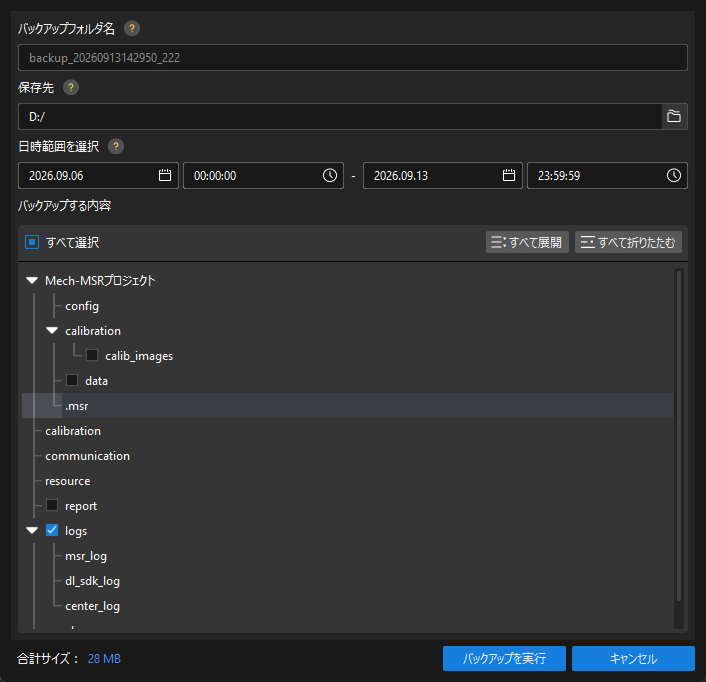Open clock picker for start time 00:00:00
Screen dimensions: 706x682
[330, 175]
